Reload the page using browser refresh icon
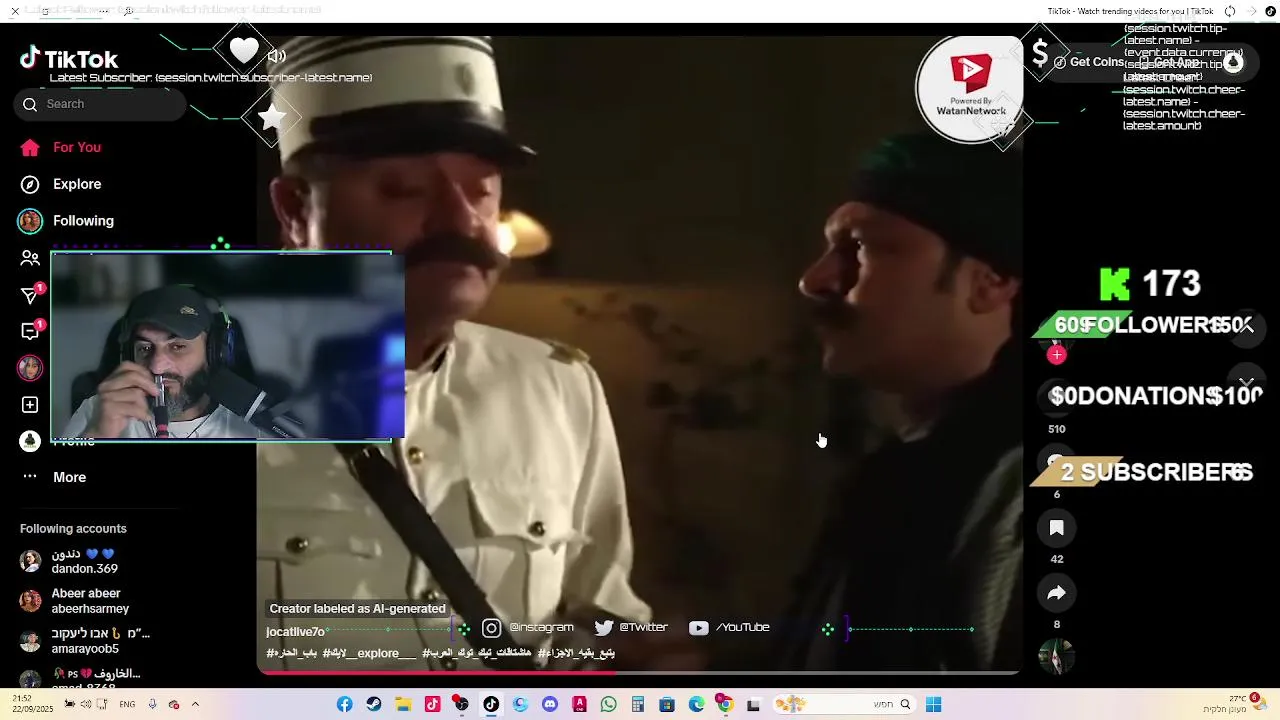Screen dimensions: 1280x720 click(1230, 11)
